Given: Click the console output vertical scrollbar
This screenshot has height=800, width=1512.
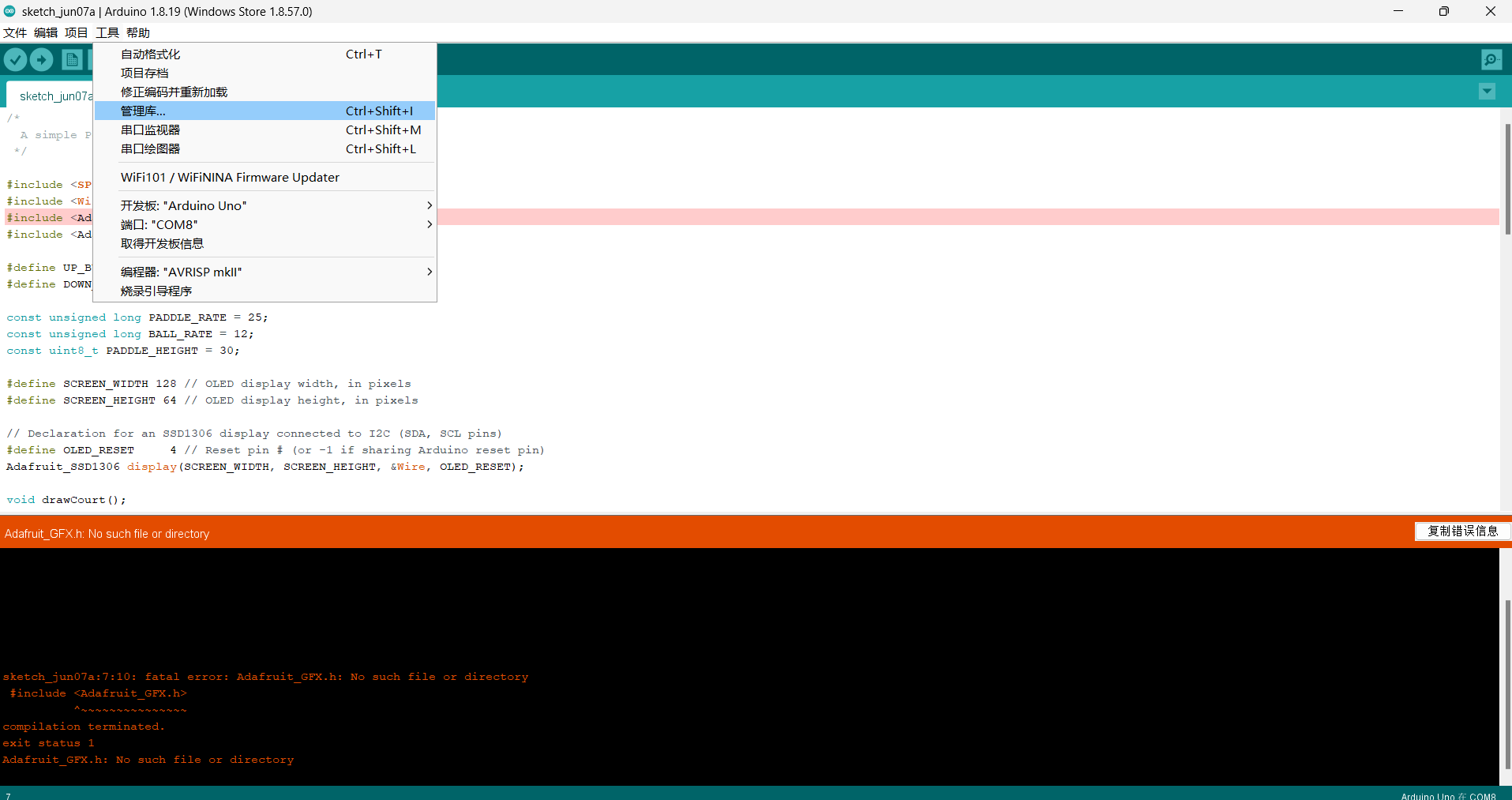Looking at the screenshot, I should coord(1507,684).
